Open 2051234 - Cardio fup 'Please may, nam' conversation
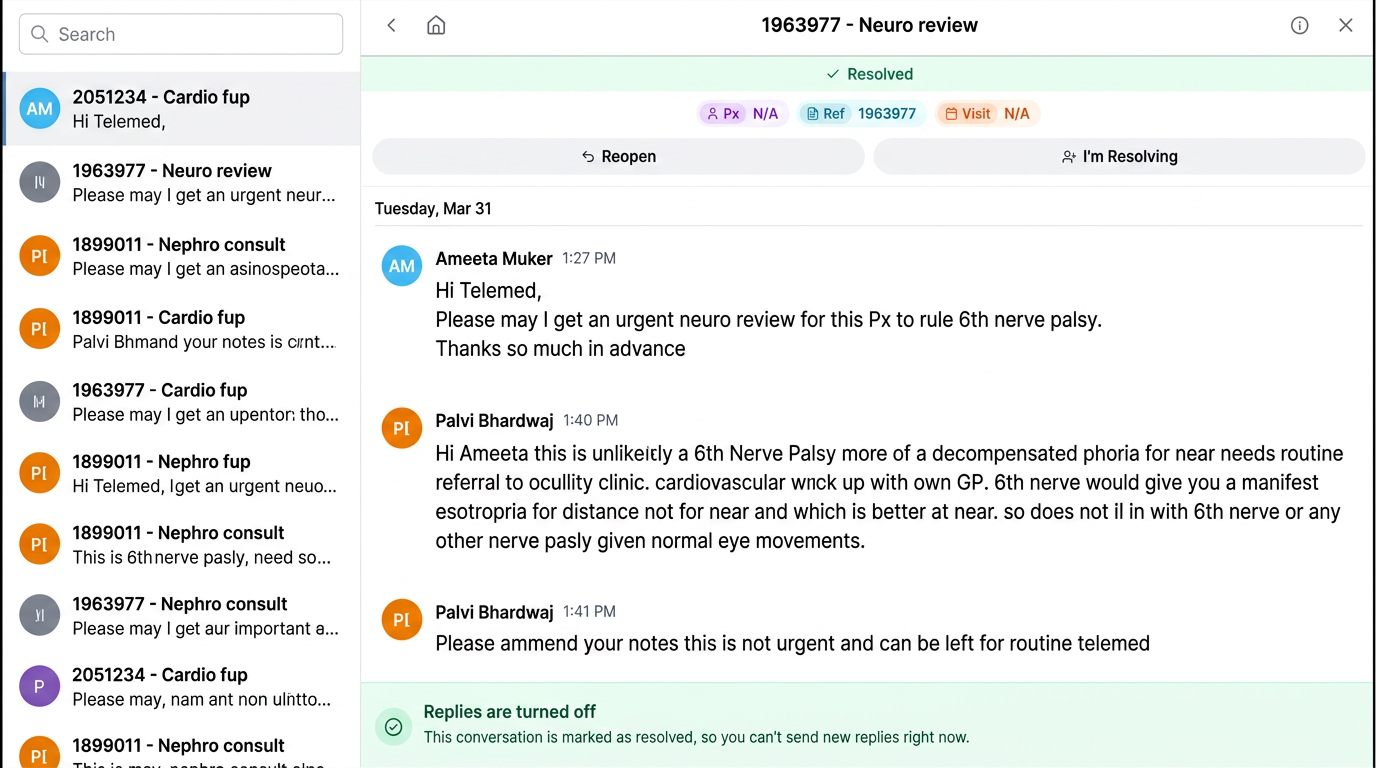The width and height of the screenshot is (1376, 768). tap(181, 686)
